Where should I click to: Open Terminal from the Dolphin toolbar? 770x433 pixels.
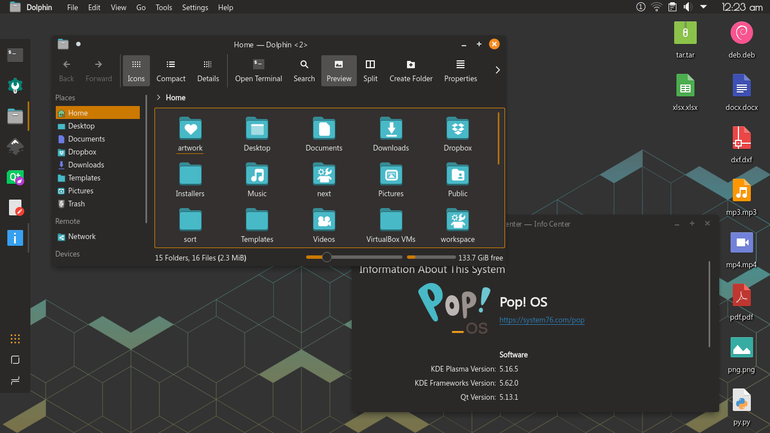(x=258, y=71)
